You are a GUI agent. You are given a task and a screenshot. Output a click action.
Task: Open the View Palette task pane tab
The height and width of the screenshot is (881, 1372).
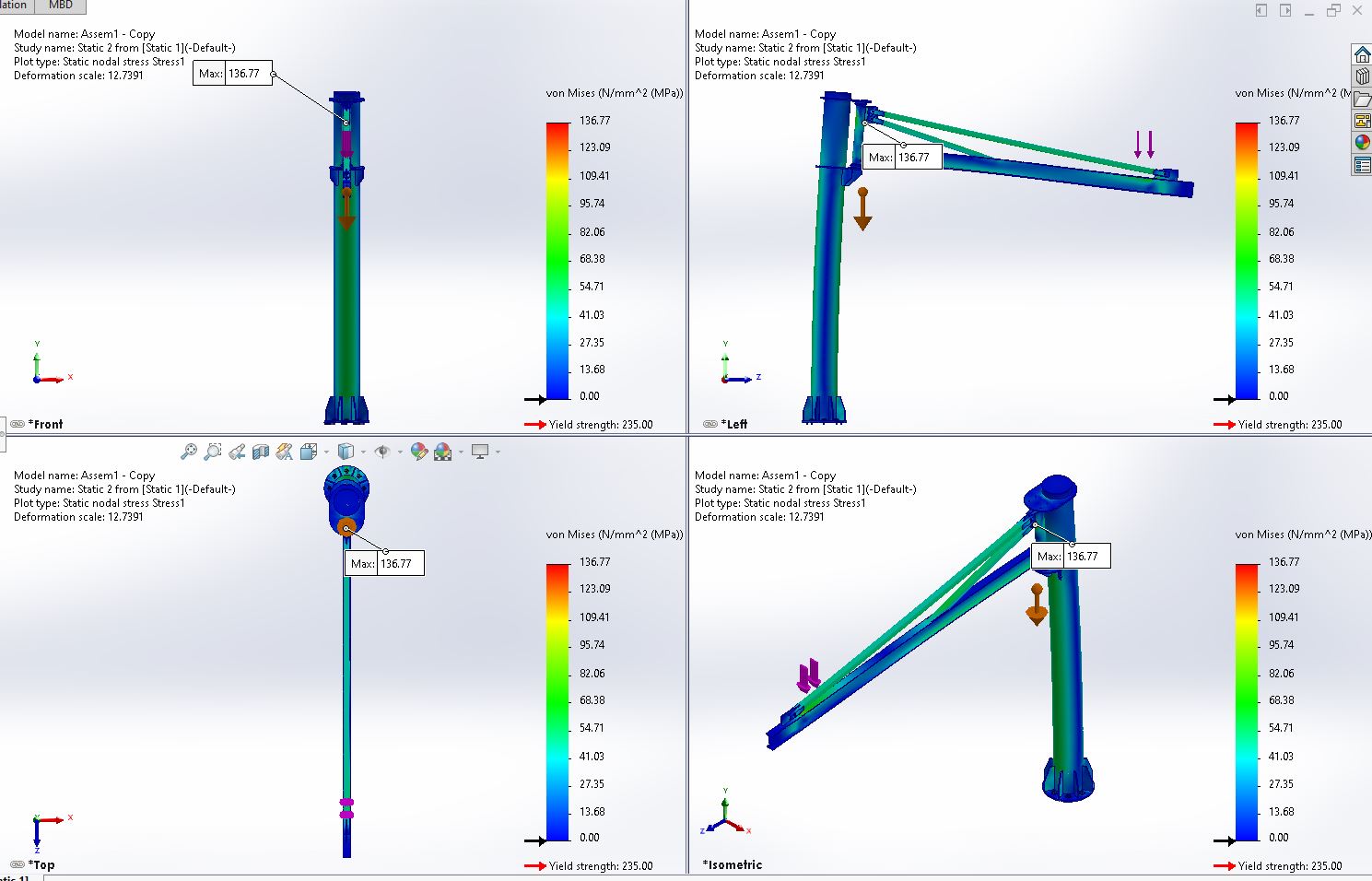tap(1362, 121)
